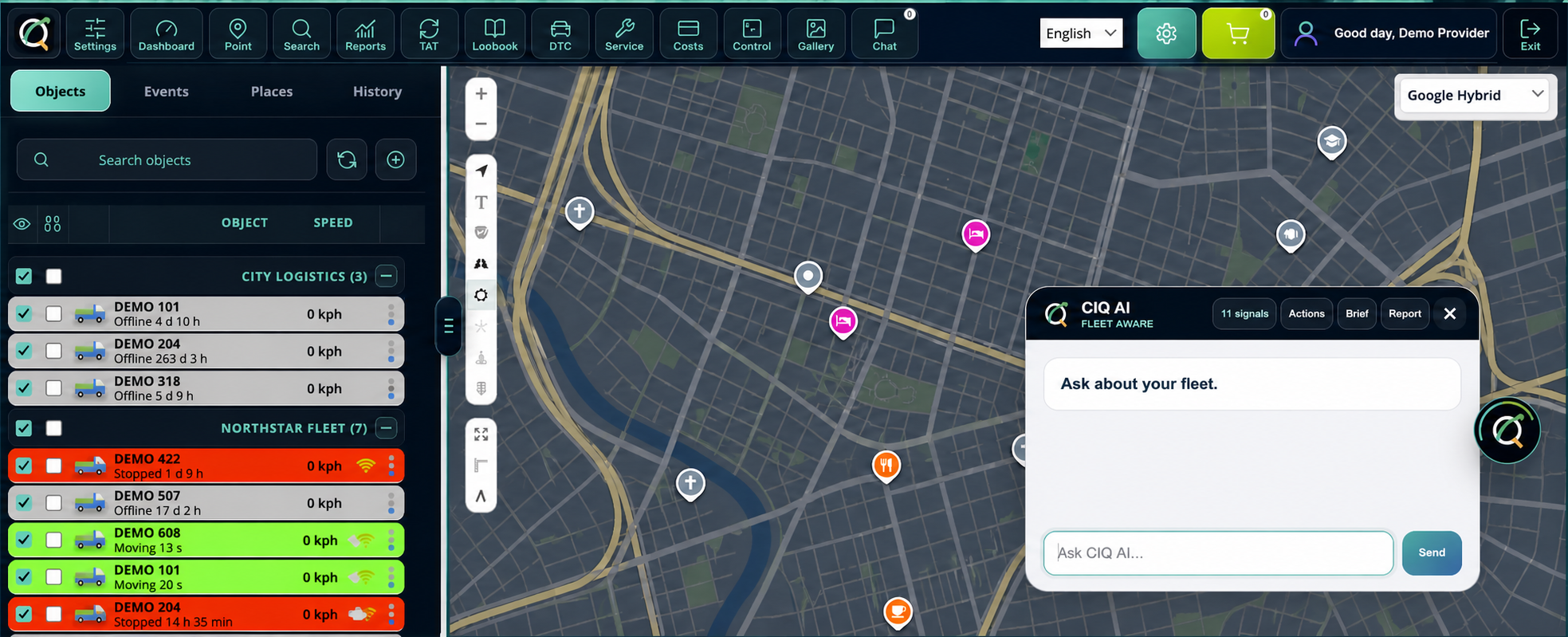Toggle visibility checkbox for DEMO 507

click(24, 503)
